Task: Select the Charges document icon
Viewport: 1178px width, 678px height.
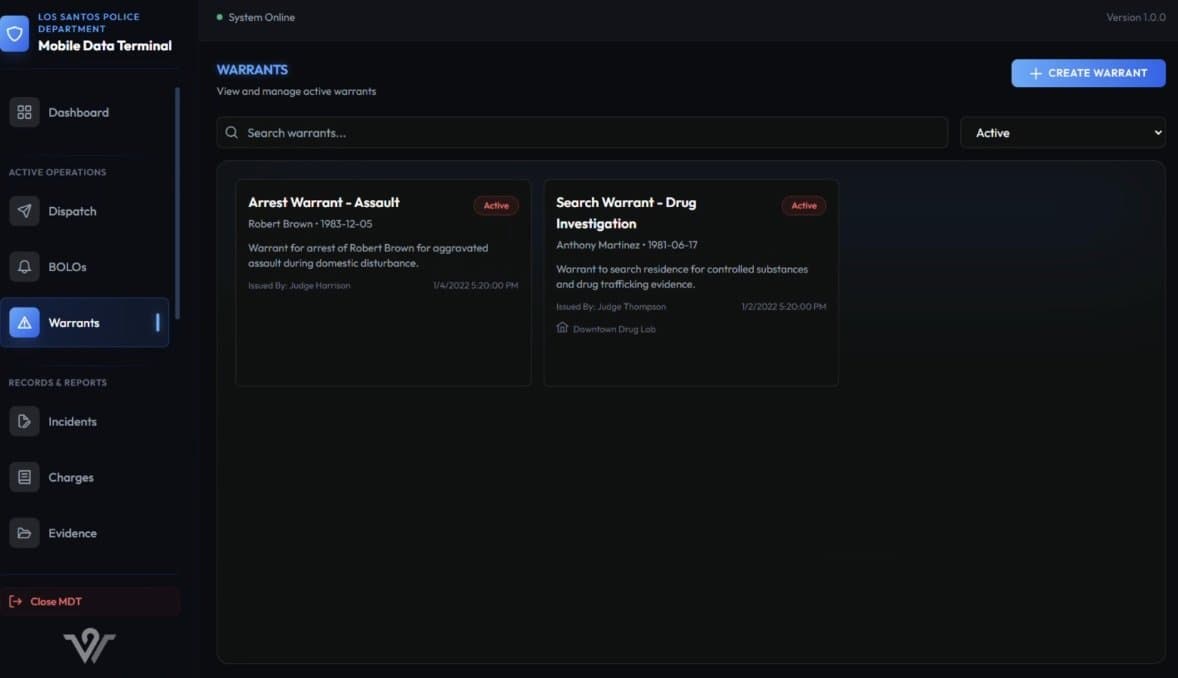Action: point(24,478)
